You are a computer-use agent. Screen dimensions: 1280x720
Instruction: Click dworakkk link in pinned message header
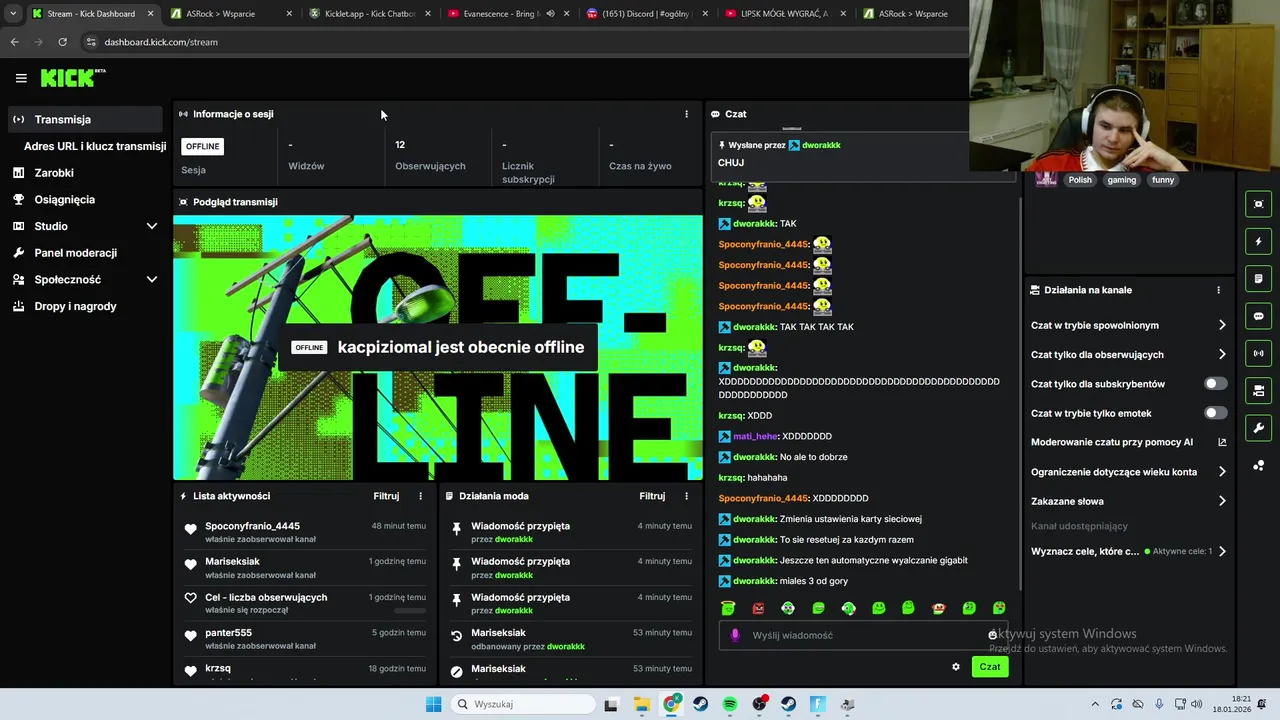coord(821,145)
